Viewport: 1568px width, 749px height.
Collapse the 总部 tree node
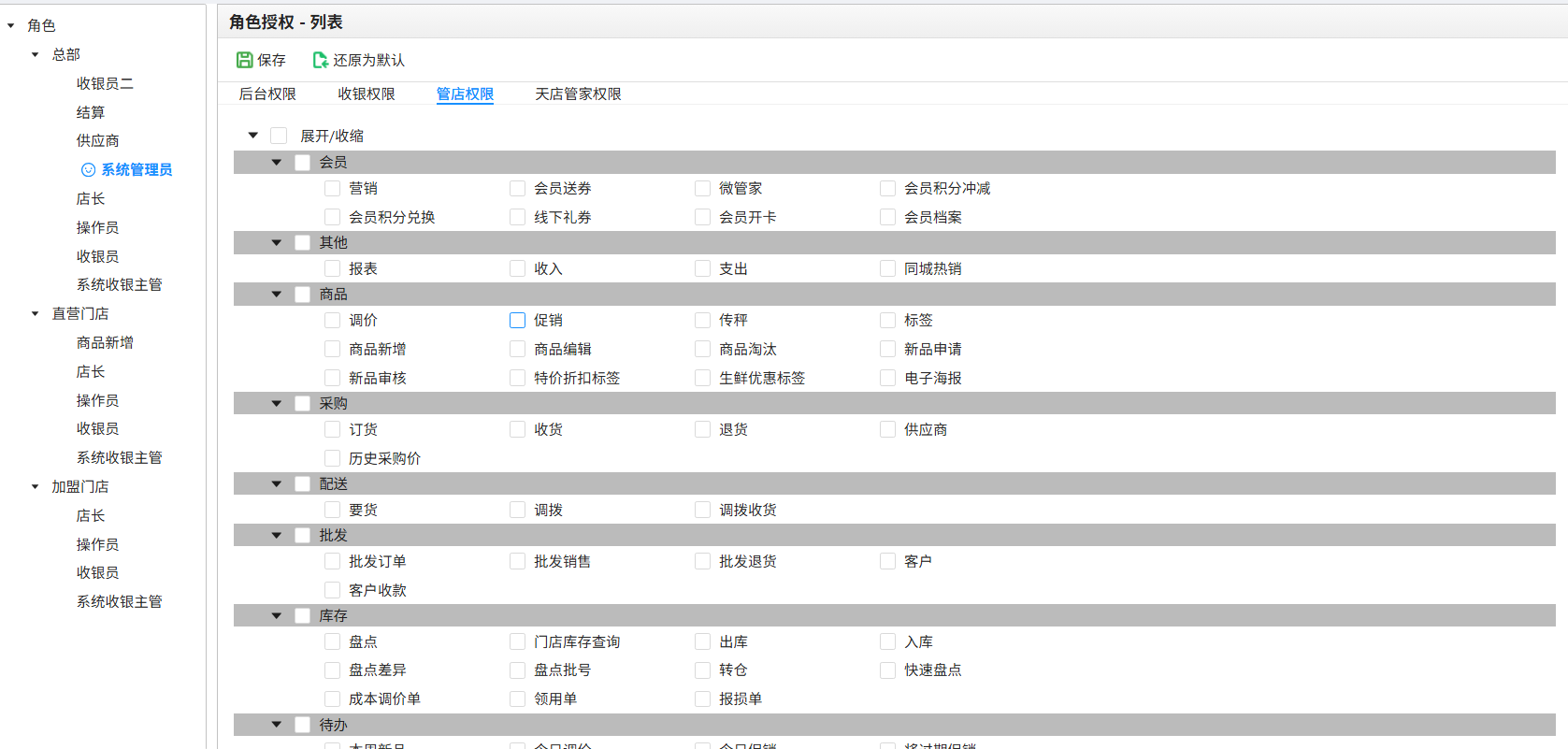pos(36,55)
